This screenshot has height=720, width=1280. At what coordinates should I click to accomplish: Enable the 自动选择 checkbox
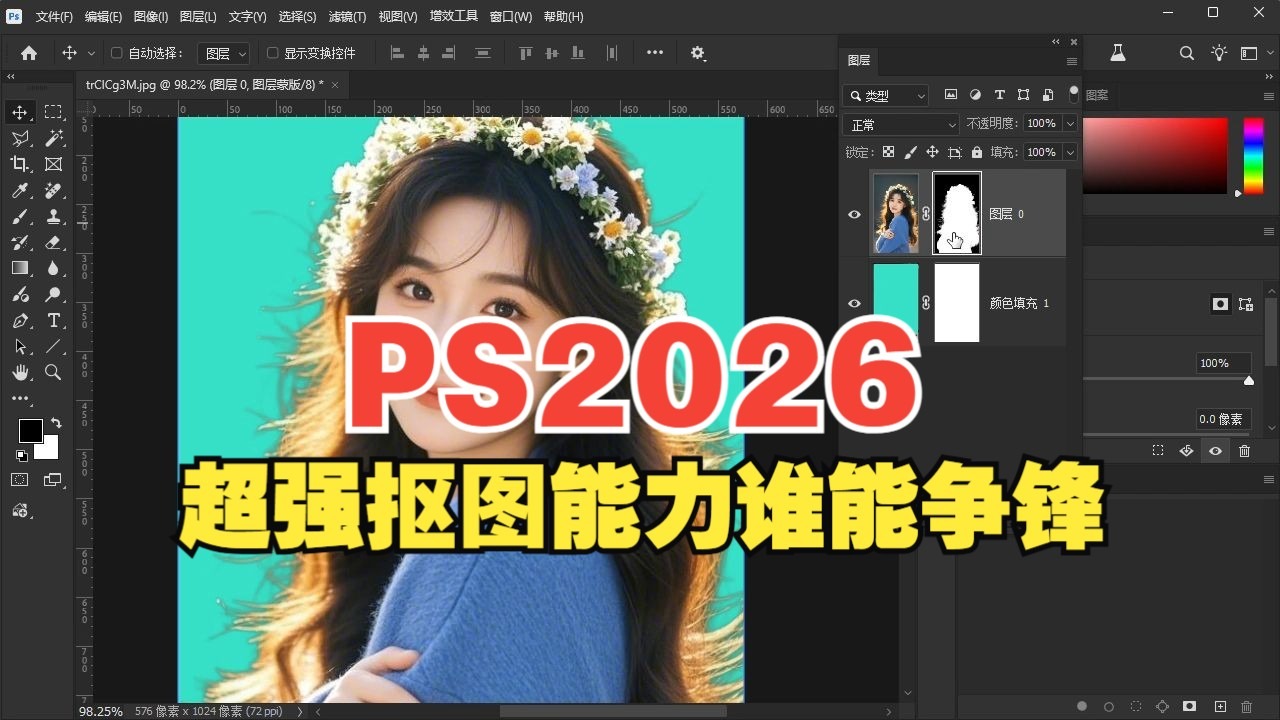(x=116, y=52)
